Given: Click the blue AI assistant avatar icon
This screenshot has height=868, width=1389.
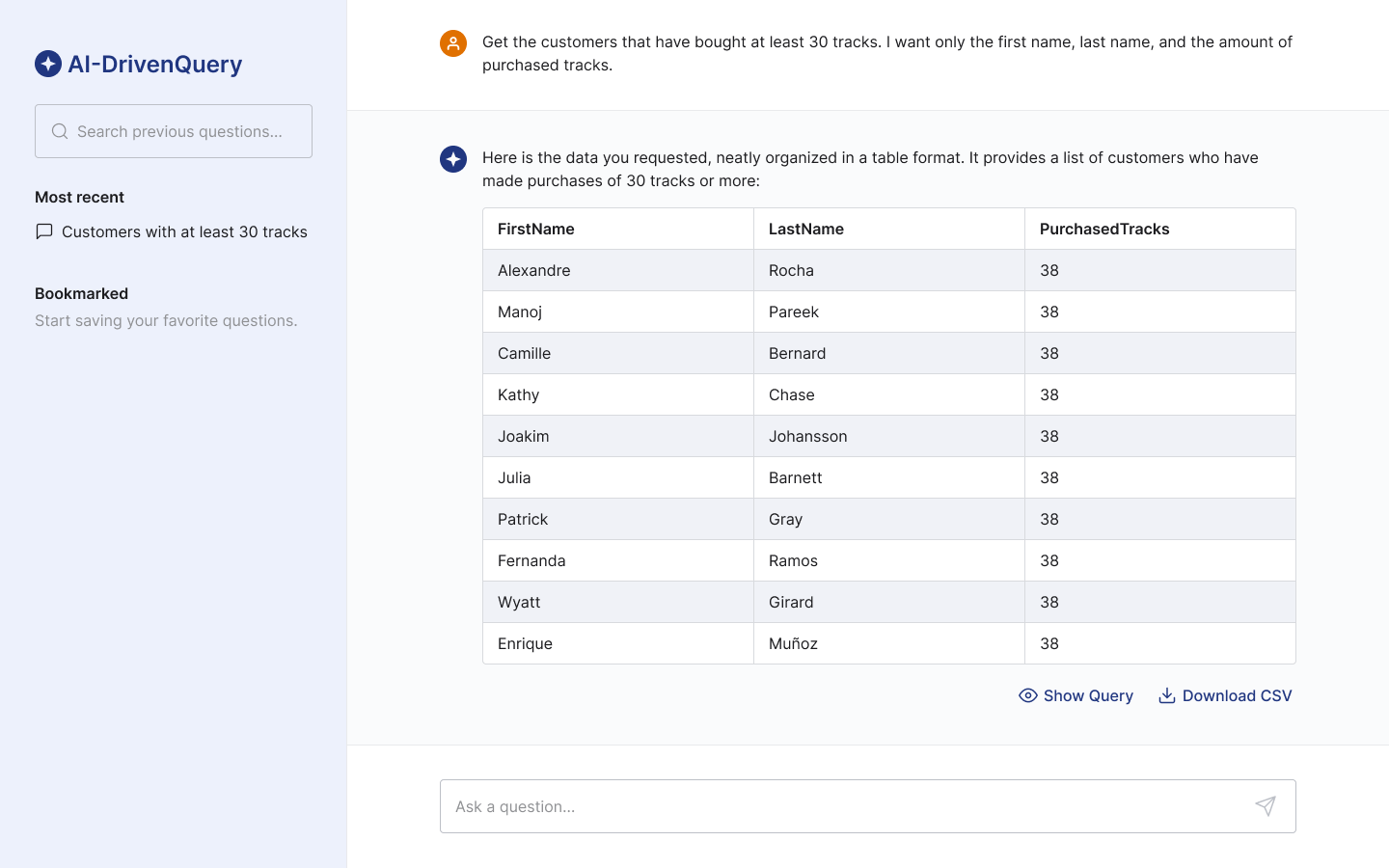Looking at the screenshot, I should (x=453, y=159).
